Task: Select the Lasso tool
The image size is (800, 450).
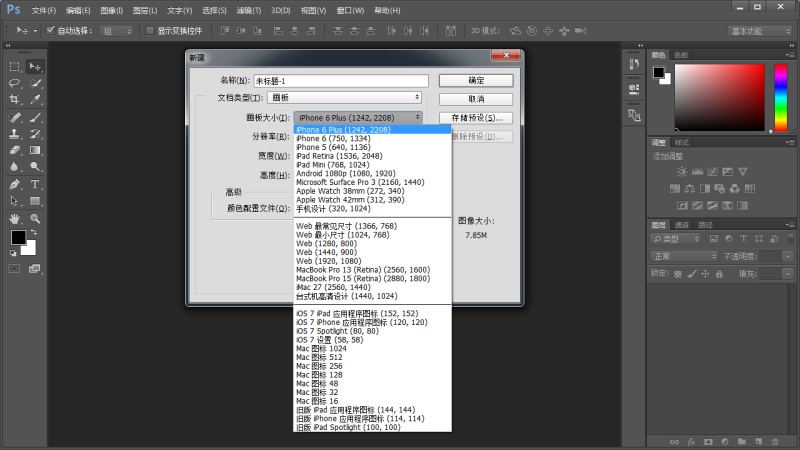Action: click(x=14, y=83)
